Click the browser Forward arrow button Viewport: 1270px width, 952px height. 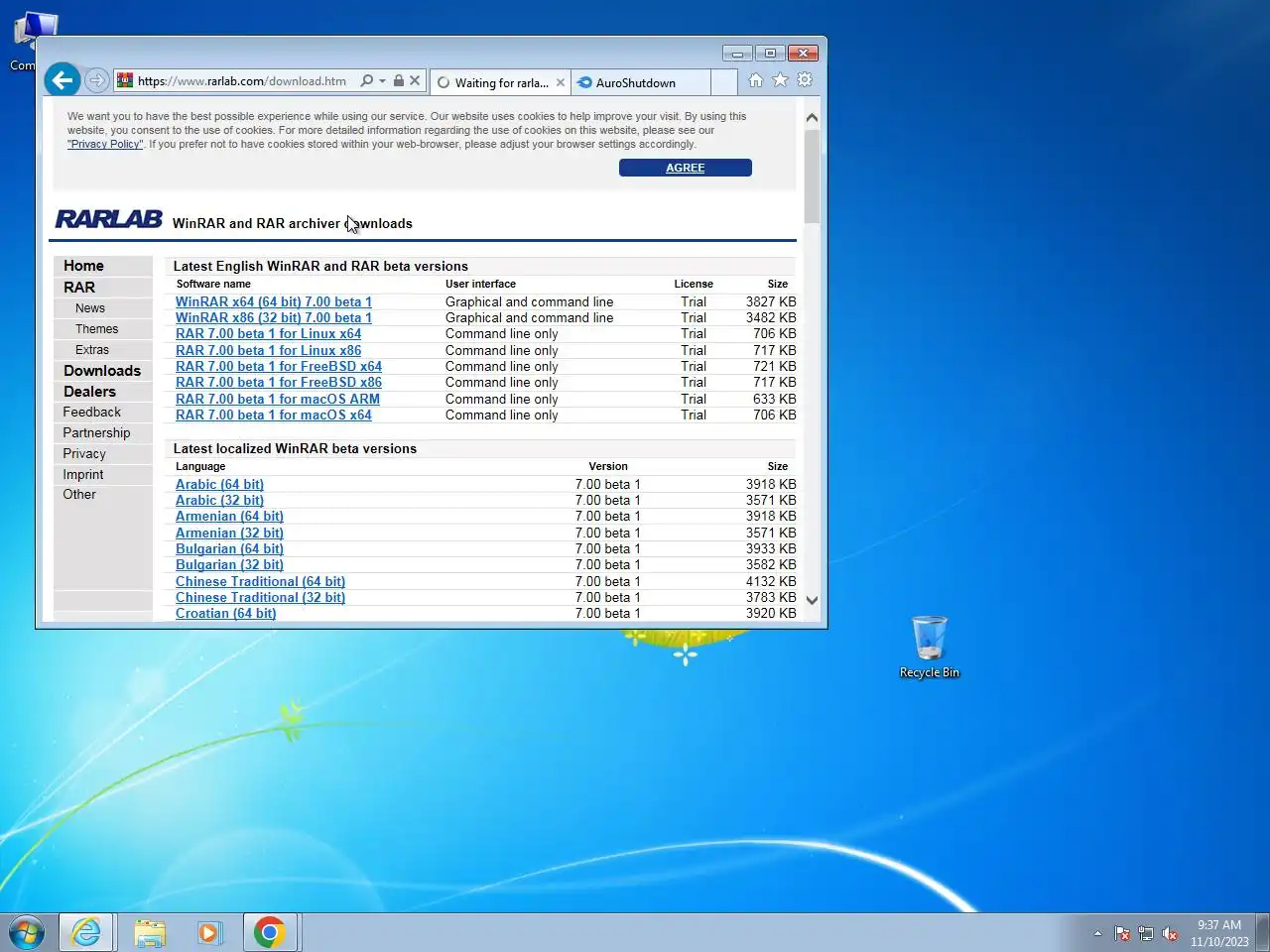(96, 80)
